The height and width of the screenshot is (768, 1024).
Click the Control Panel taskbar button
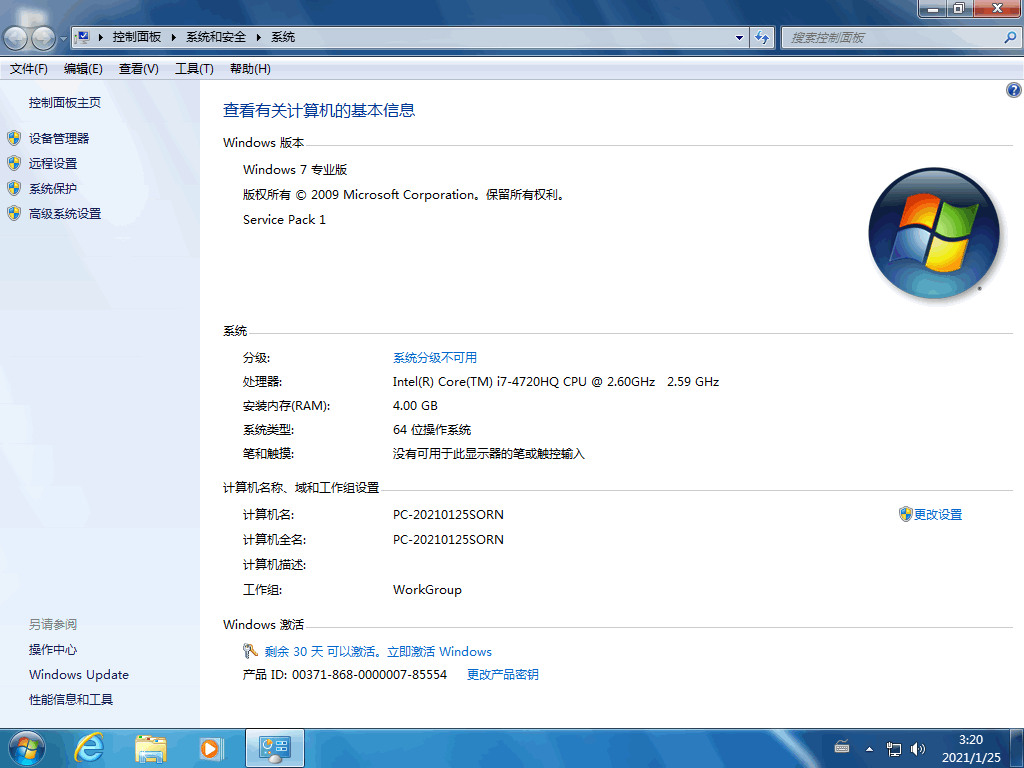pyautogui.click(x=275, y=748)
